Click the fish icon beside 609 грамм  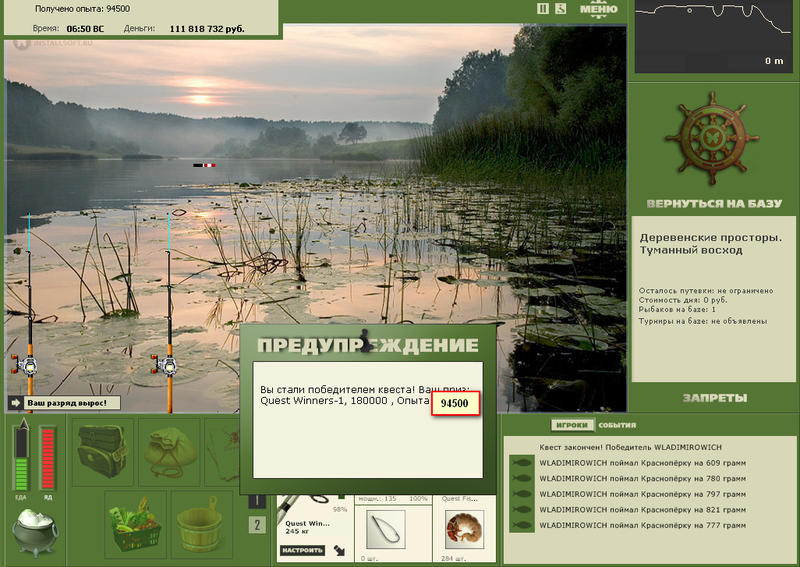pos(522,463)
